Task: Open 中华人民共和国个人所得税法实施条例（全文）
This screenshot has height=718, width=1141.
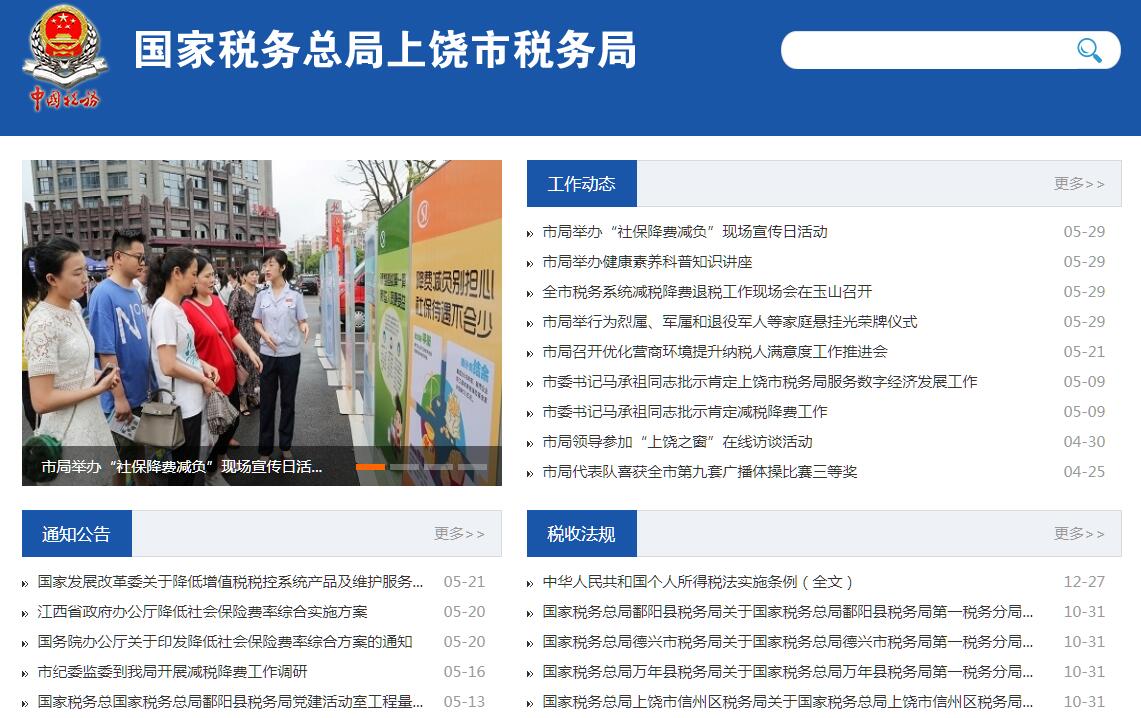Action: click(x=698, y=582)
